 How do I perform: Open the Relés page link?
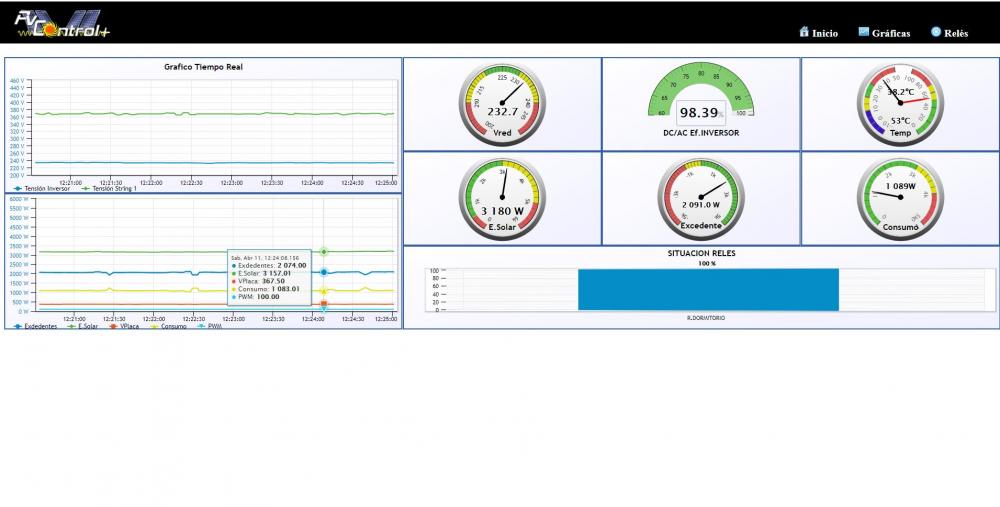[956, 33]
